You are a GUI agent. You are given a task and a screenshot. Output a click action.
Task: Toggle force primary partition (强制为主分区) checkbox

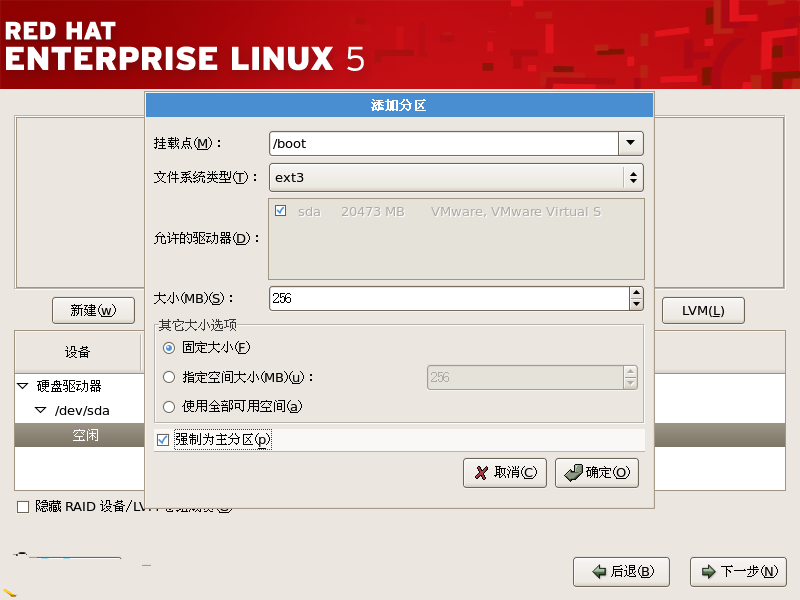164,440
